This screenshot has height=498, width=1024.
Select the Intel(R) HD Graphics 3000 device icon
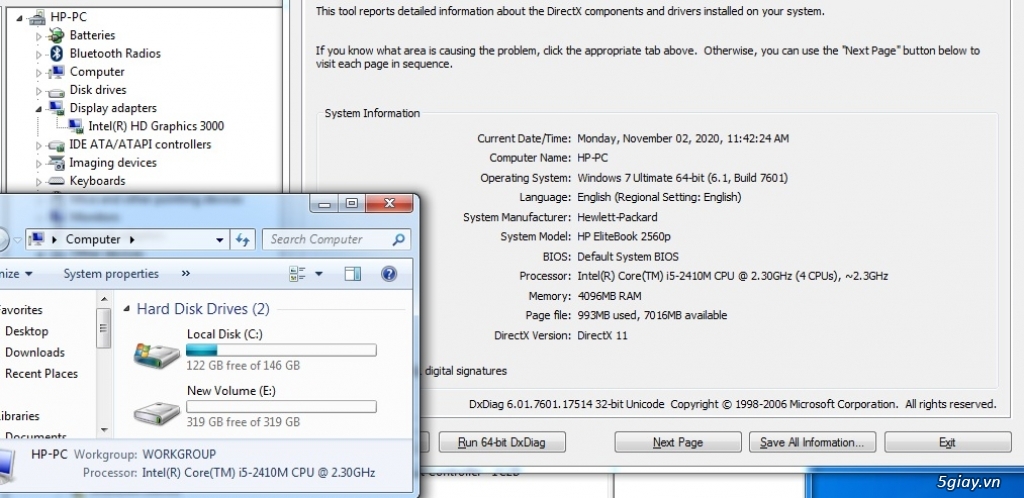click(x=76, y=126)
